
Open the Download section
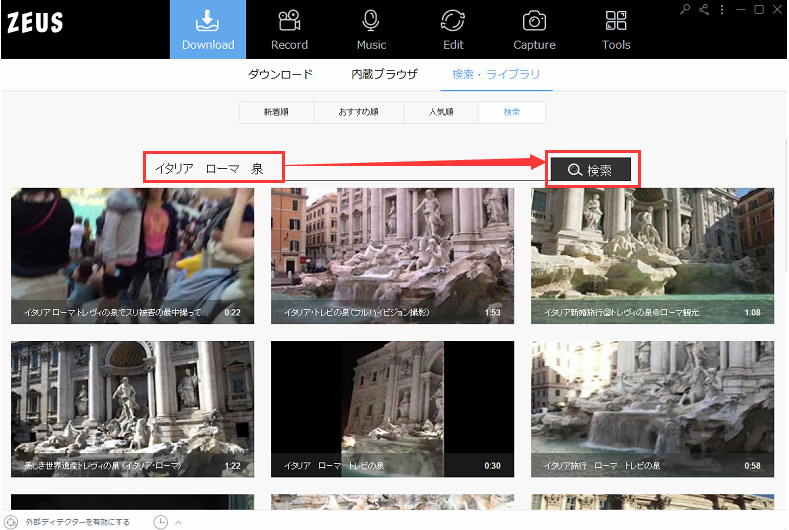[208, 30]
